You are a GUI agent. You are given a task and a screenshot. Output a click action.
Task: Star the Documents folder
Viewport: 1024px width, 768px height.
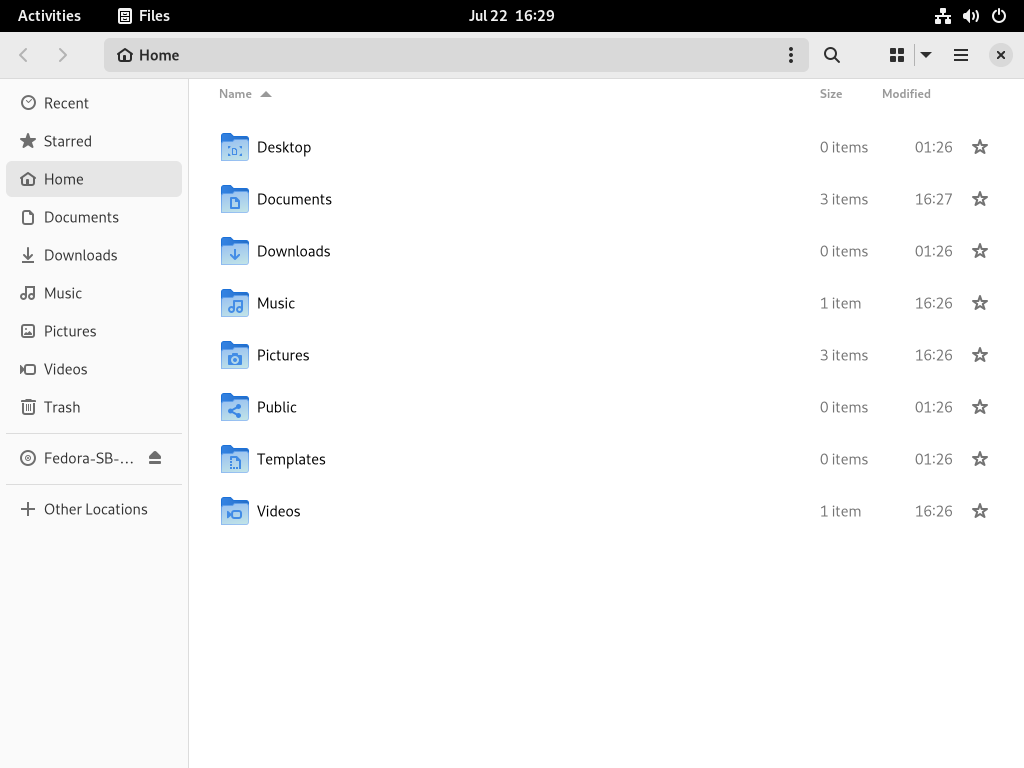click(x=980, y=199)
